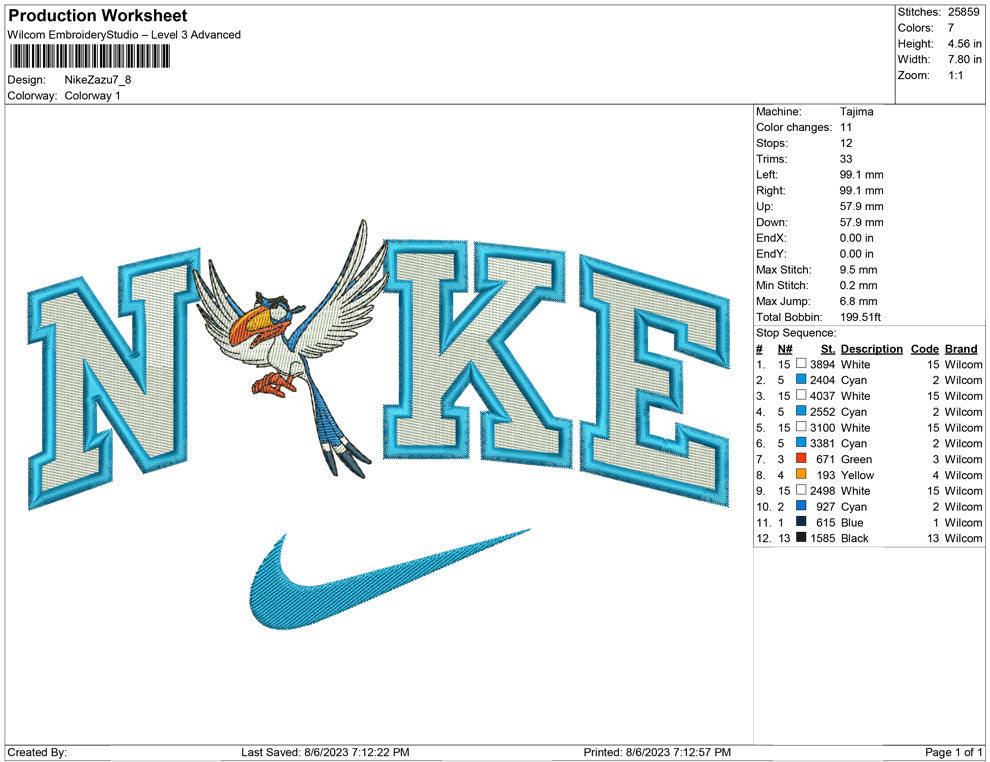Click the Machine value Tajima

(856, 112)
